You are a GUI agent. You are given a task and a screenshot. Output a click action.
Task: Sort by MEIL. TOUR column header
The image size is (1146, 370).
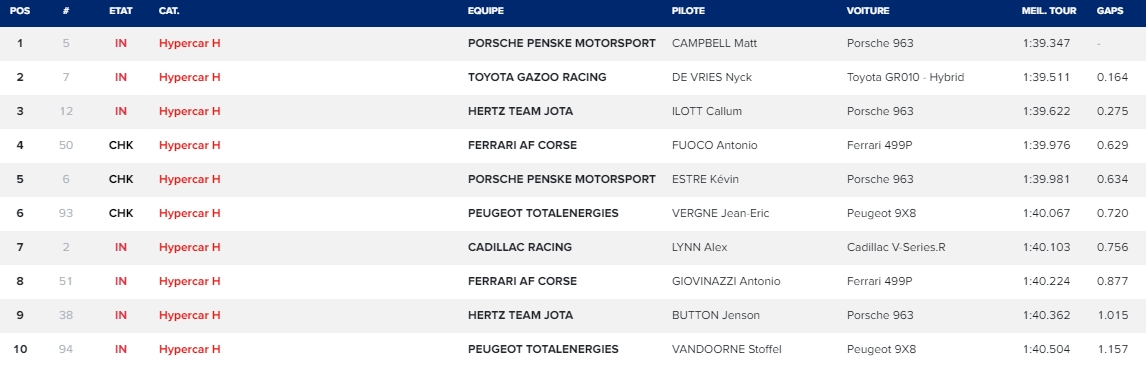pos(1049,11)
